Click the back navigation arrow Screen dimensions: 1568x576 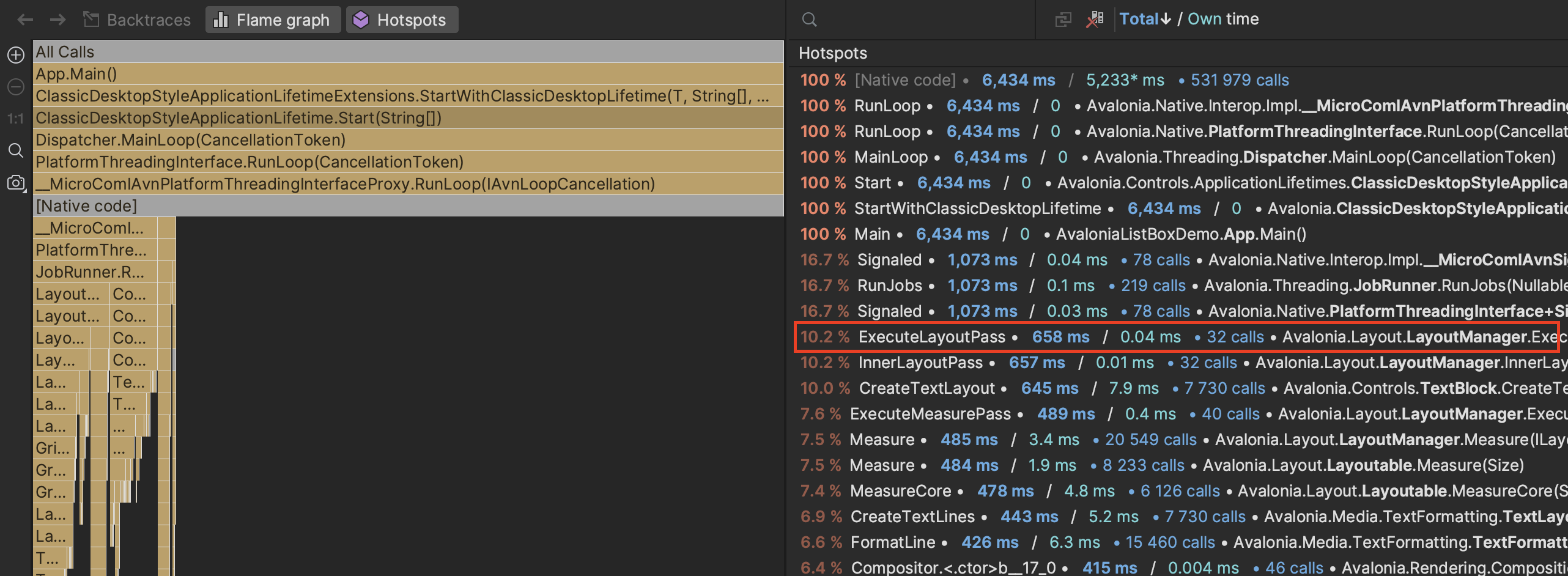24,19
